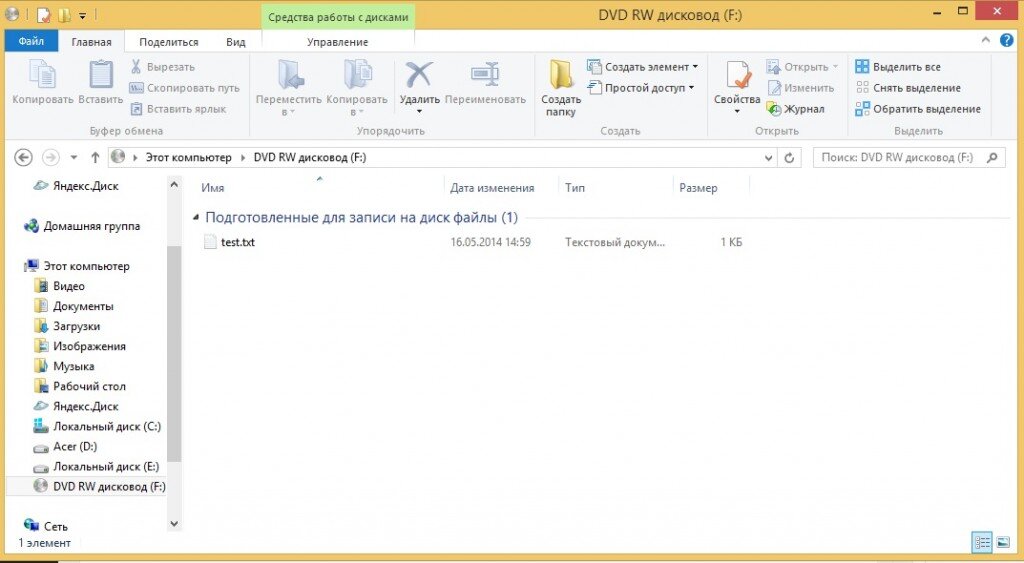Select the Acer (D:) drive
The width and height of the screenshot is (1024, 563).
65,447
